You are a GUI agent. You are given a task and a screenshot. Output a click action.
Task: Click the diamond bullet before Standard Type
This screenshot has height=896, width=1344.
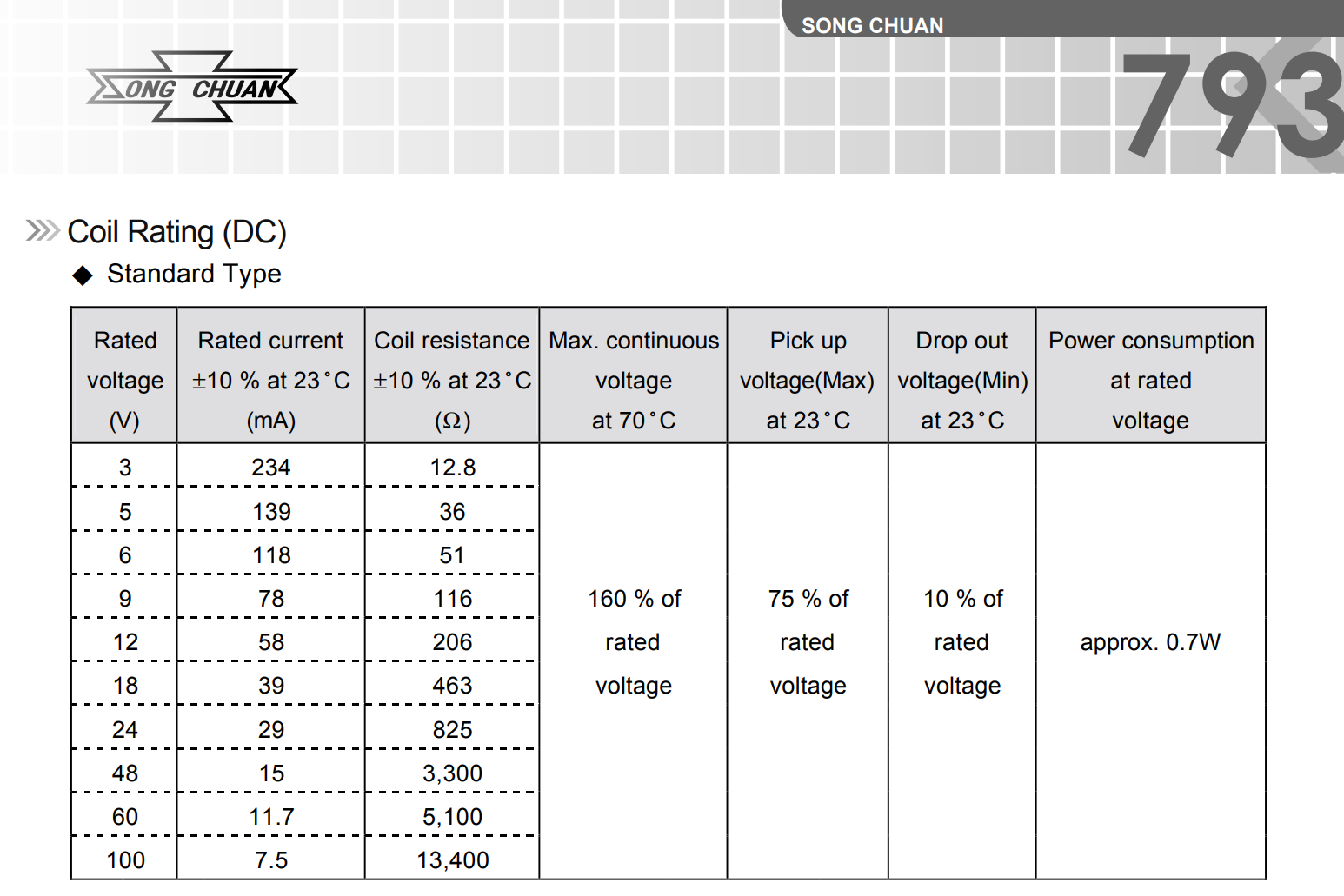click(83, 275)
